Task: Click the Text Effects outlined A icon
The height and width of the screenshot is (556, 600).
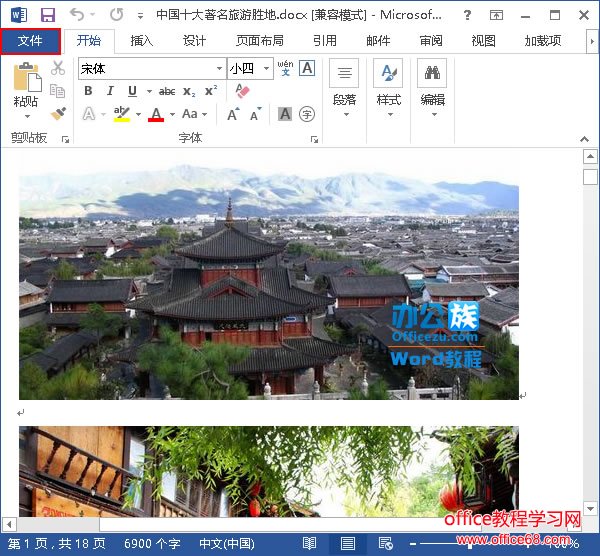Action: click(x=89, y=114)
